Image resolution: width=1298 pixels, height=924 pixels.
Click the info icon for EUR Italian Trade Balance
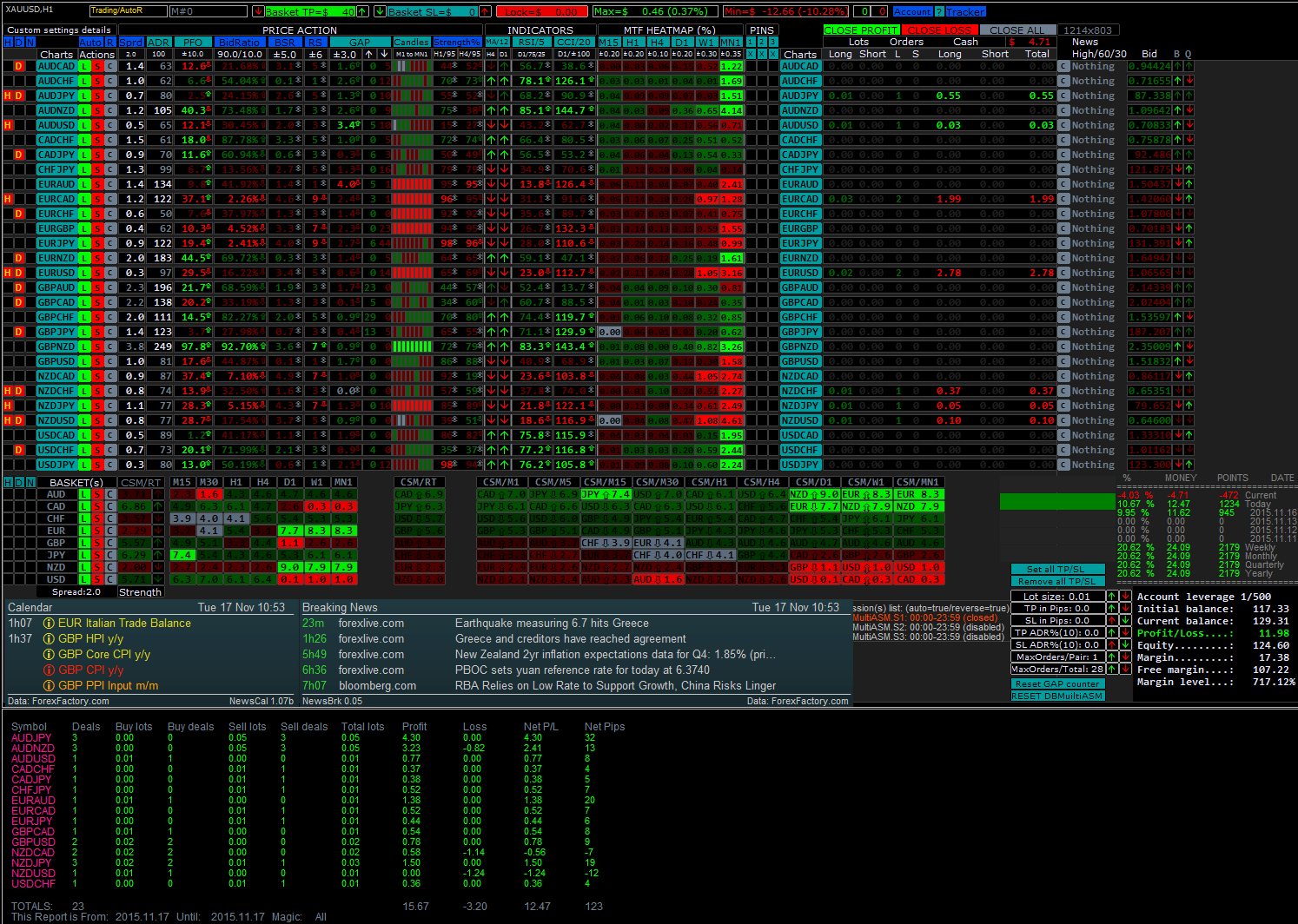click(50, 623)
